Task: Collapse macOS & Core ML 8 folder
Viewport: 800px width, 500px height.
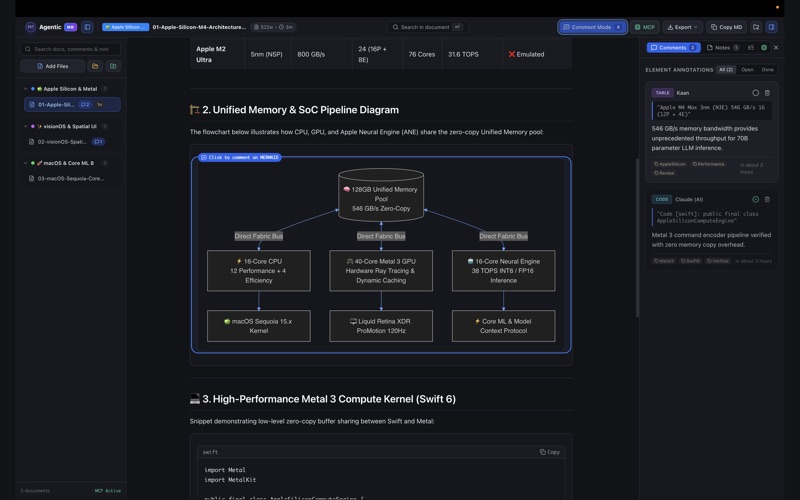Action: (26, 163)
